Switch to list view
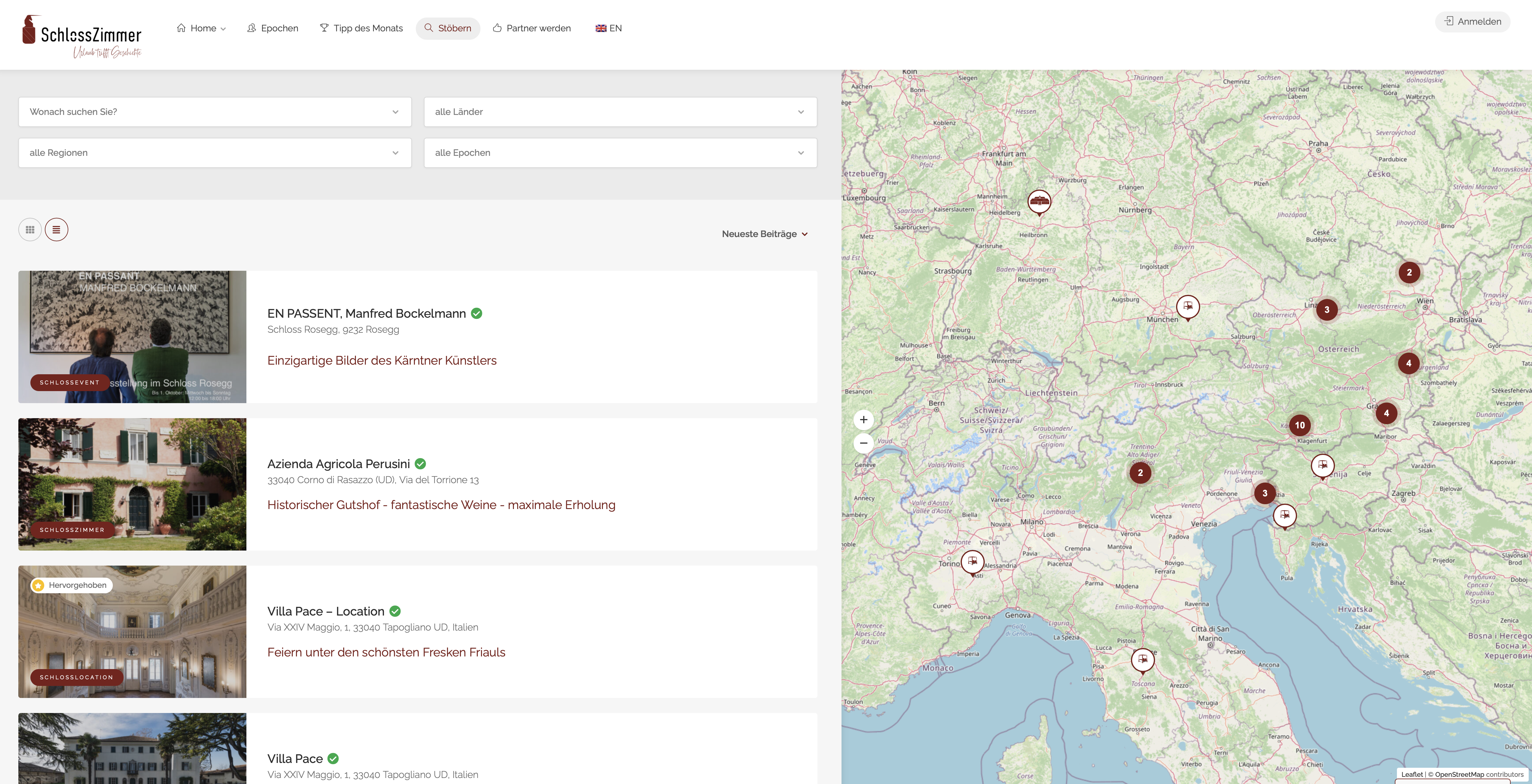 point(57,230)
